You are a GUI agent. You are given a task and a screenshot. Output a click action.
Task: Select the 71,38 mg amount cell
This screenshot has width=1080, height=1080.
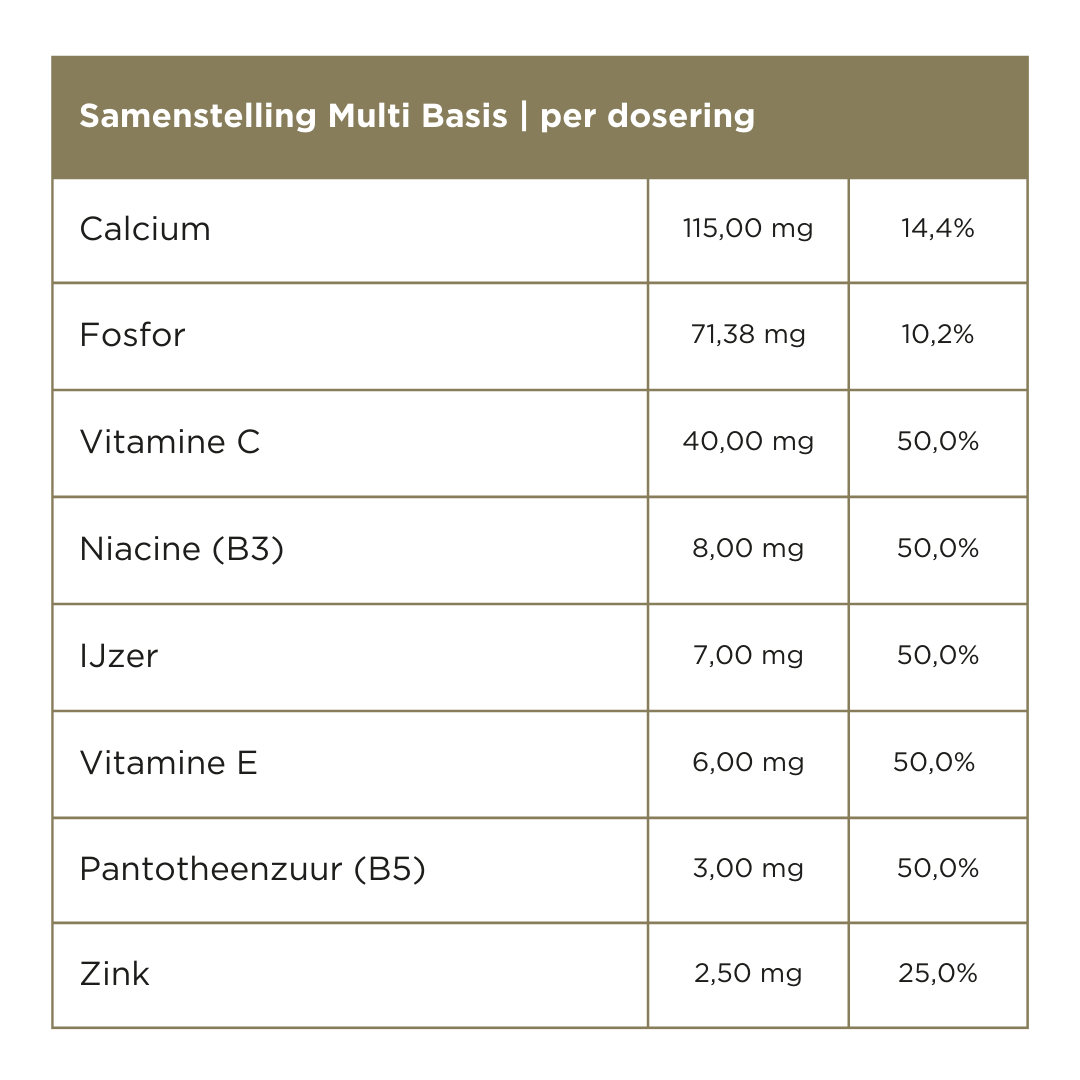click(x=748, y=335)
